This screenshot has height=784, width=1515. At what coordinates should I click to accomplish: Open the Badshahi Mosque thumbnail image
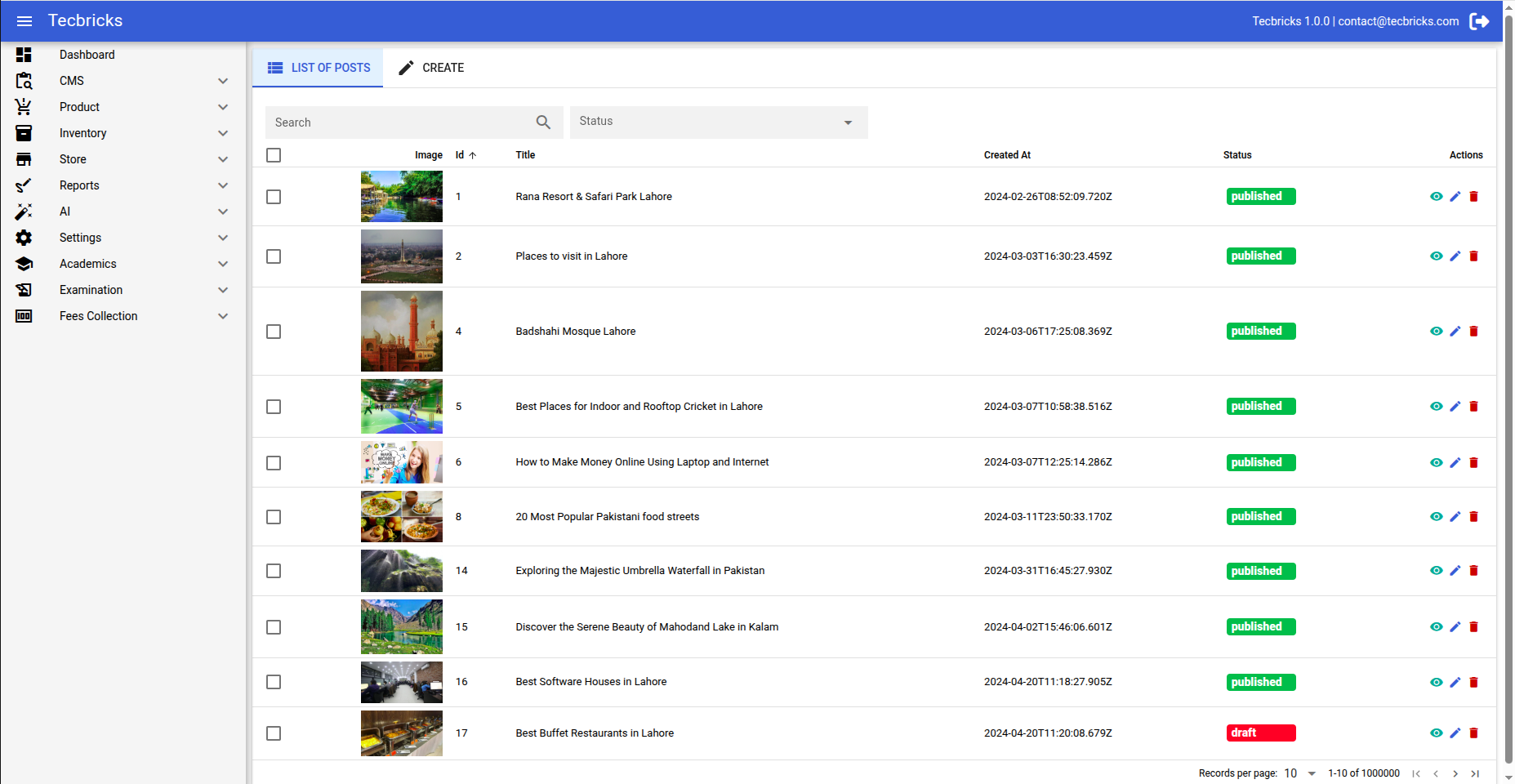[402, 332]
